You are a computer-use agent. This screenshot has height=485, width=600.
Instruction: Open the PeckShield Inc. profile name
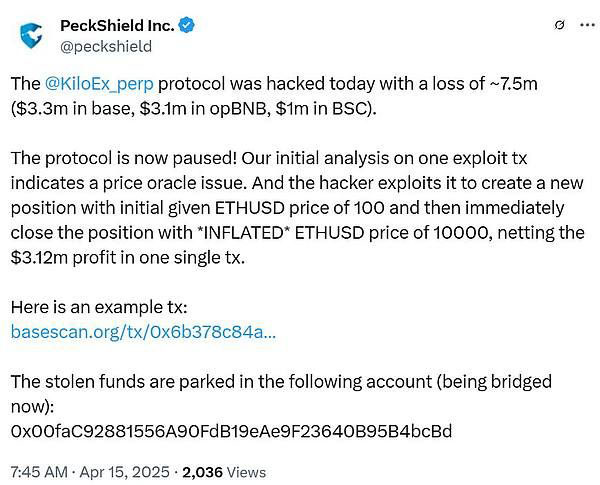tap(117, 26)
